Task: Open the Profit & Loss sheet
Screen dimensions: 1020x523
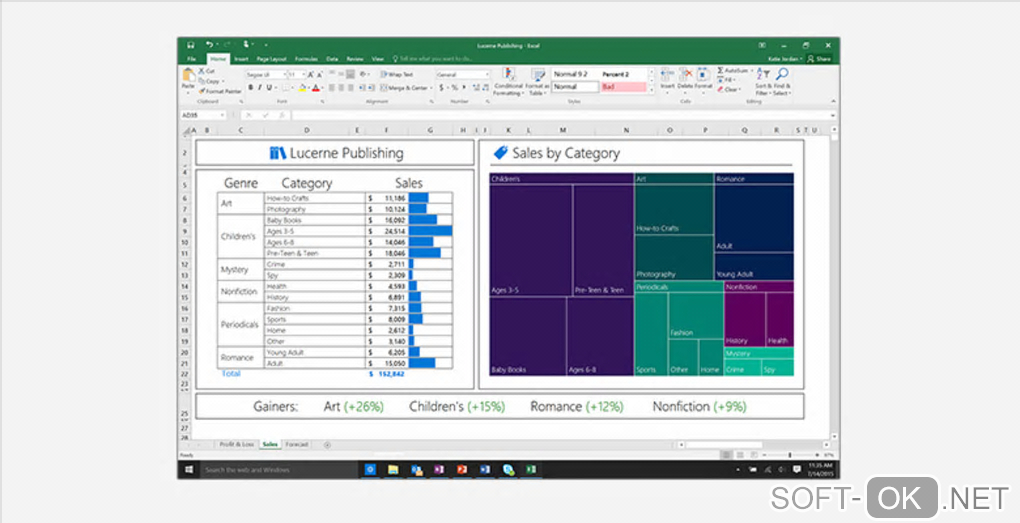Action: (236, 444)
